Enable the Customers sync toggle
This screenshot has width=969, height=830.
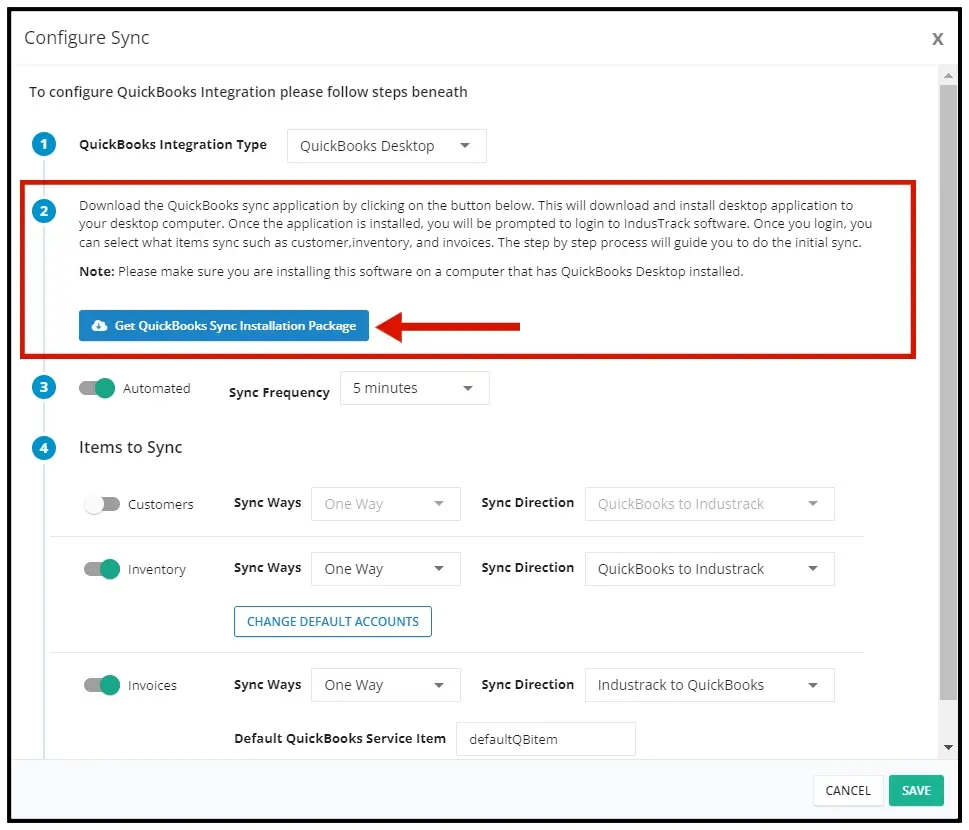coord(102,504)
